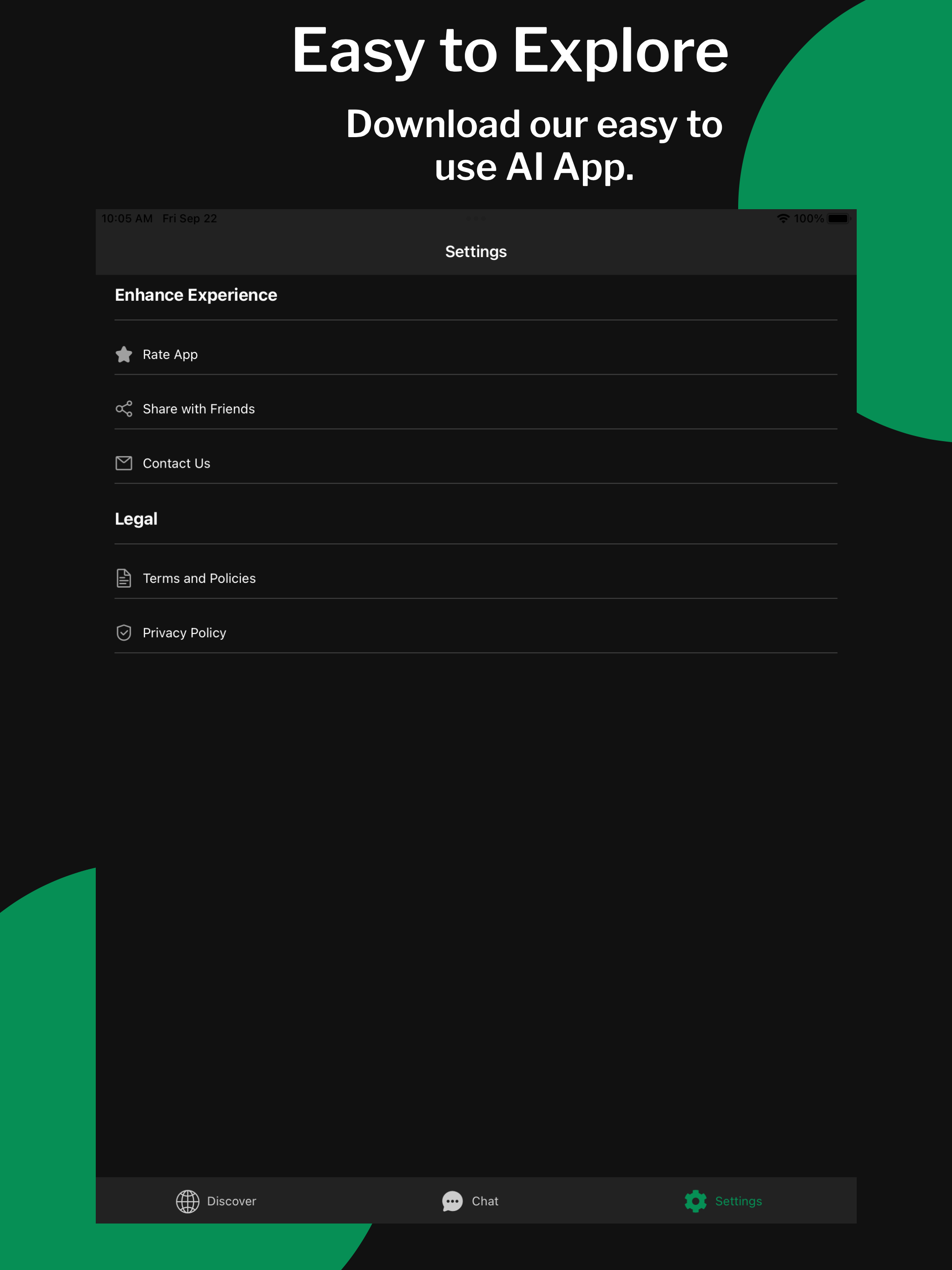Screen dimensions: 952x1270
Task: Open Share with Friends
Action: pyautogui.click(x=476, y=409)
